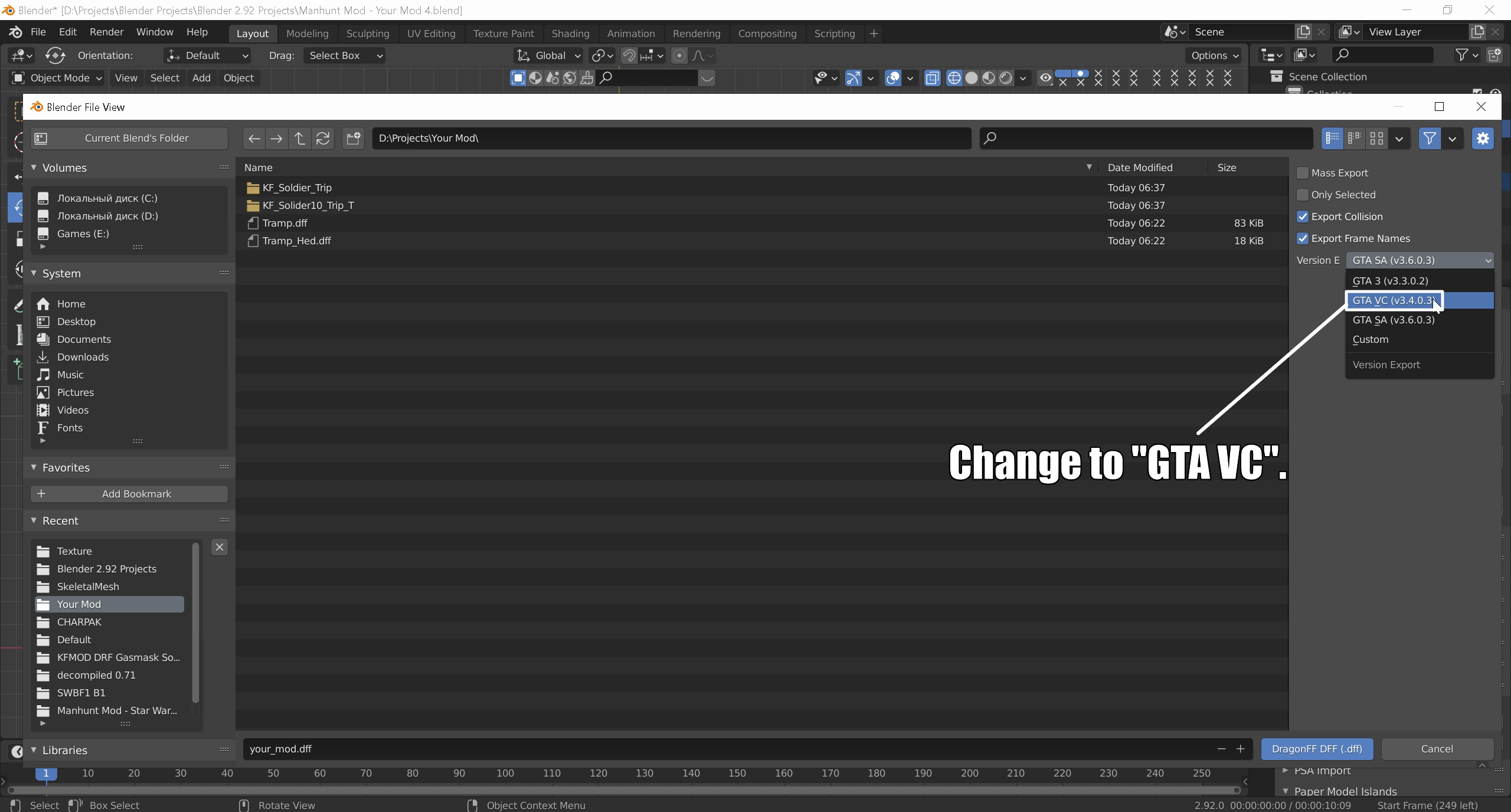Toggle the options region gear icon
This screenshot has width=1511, height=812.
[x=1483, y=138]
